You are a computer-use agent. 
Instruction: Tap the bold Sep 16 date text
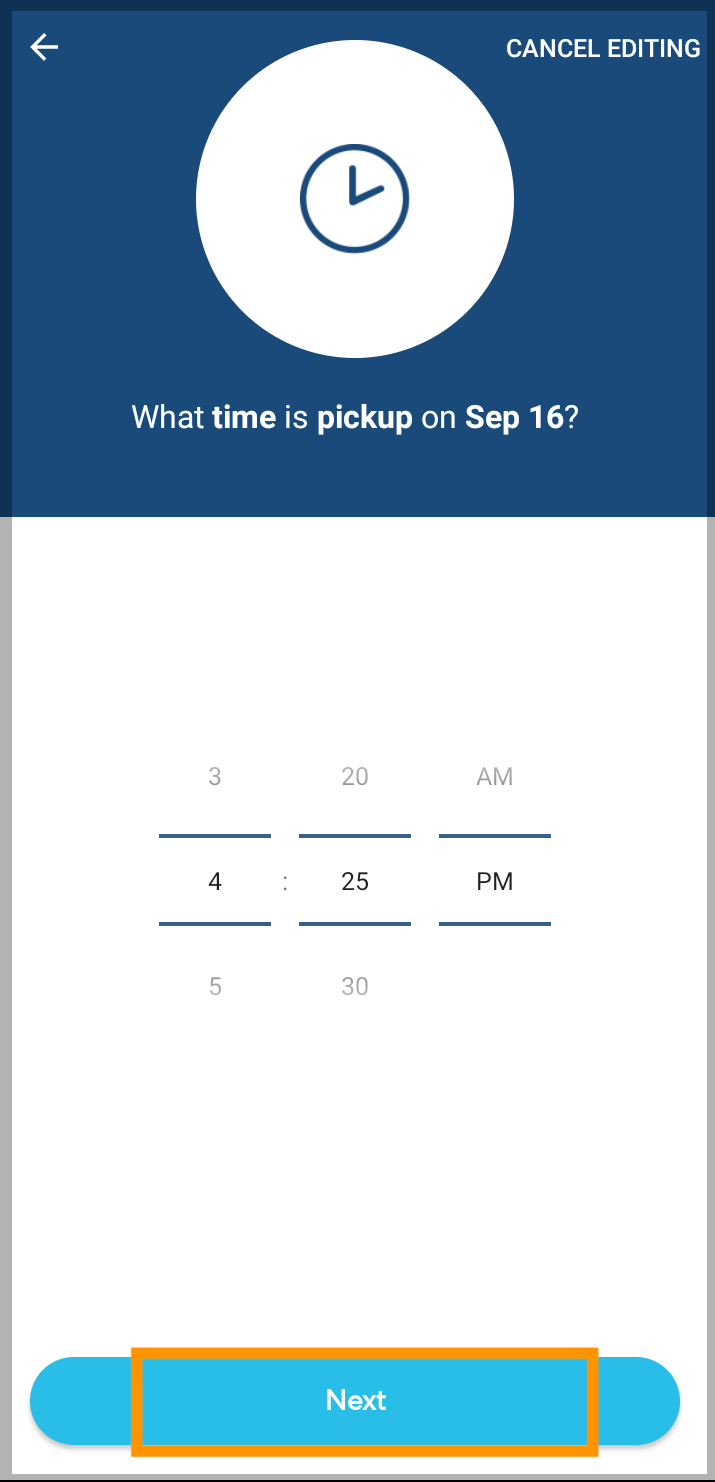(514, 417)
